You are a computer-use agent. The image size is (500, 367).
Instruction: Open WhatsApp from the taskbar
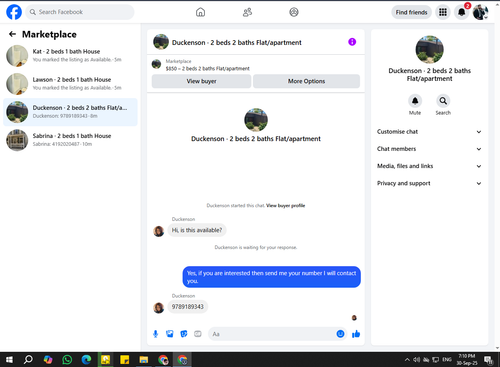coord(67,360)
